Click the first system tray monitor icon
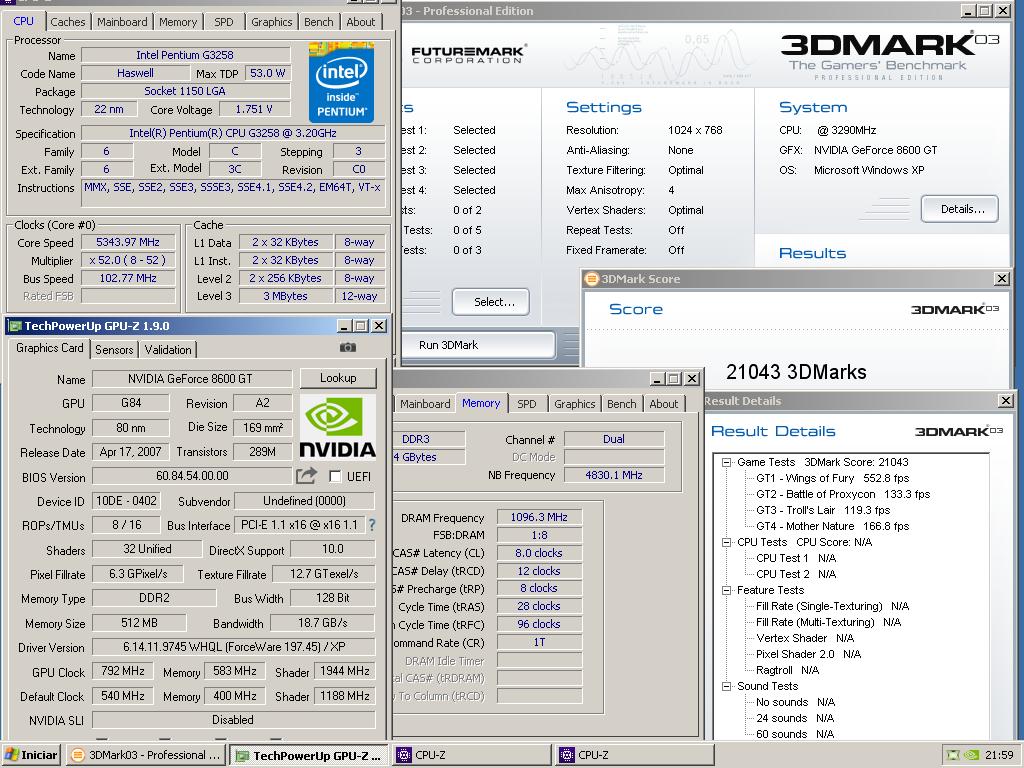The width and height of the screenshot is (1024, 768). tap(954, 755)
